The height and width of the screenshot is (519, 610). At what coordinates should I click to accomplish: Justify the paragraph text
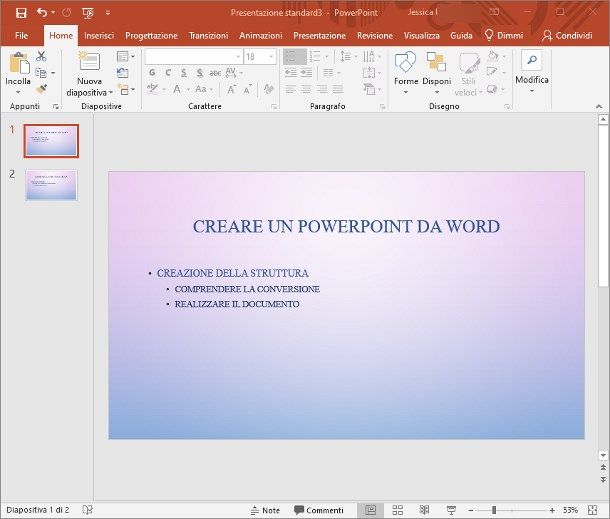(x=338, y=89)
